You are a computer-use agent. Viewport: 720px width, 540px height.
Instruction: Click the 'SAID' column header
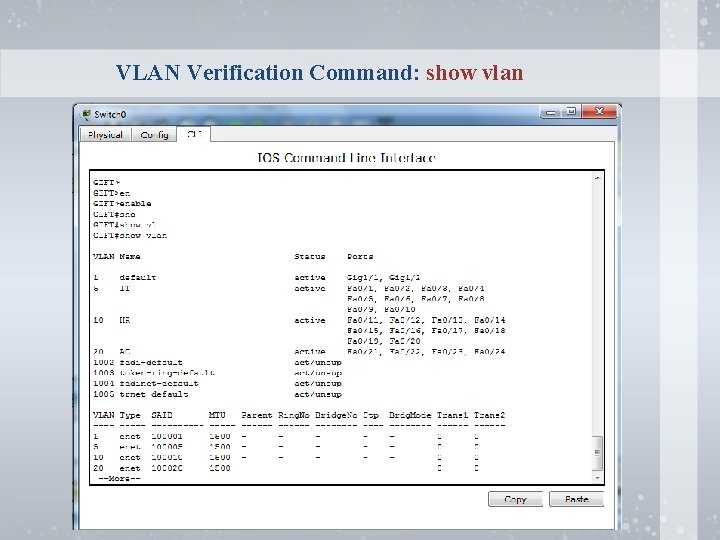pyautogui.click(x=162, y=415)
